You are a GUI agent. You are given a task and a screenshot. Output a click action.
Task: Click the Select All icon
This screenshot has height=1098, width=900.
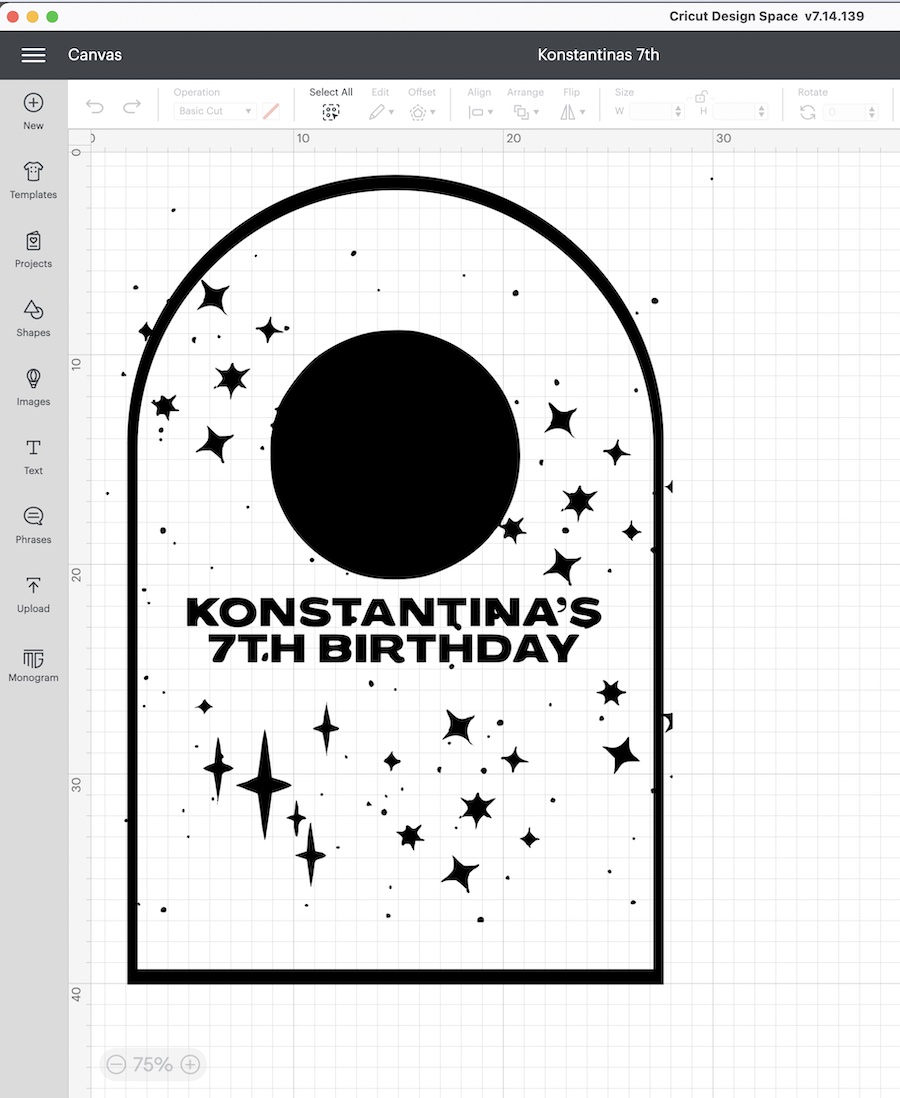click(x=331, y=112)
